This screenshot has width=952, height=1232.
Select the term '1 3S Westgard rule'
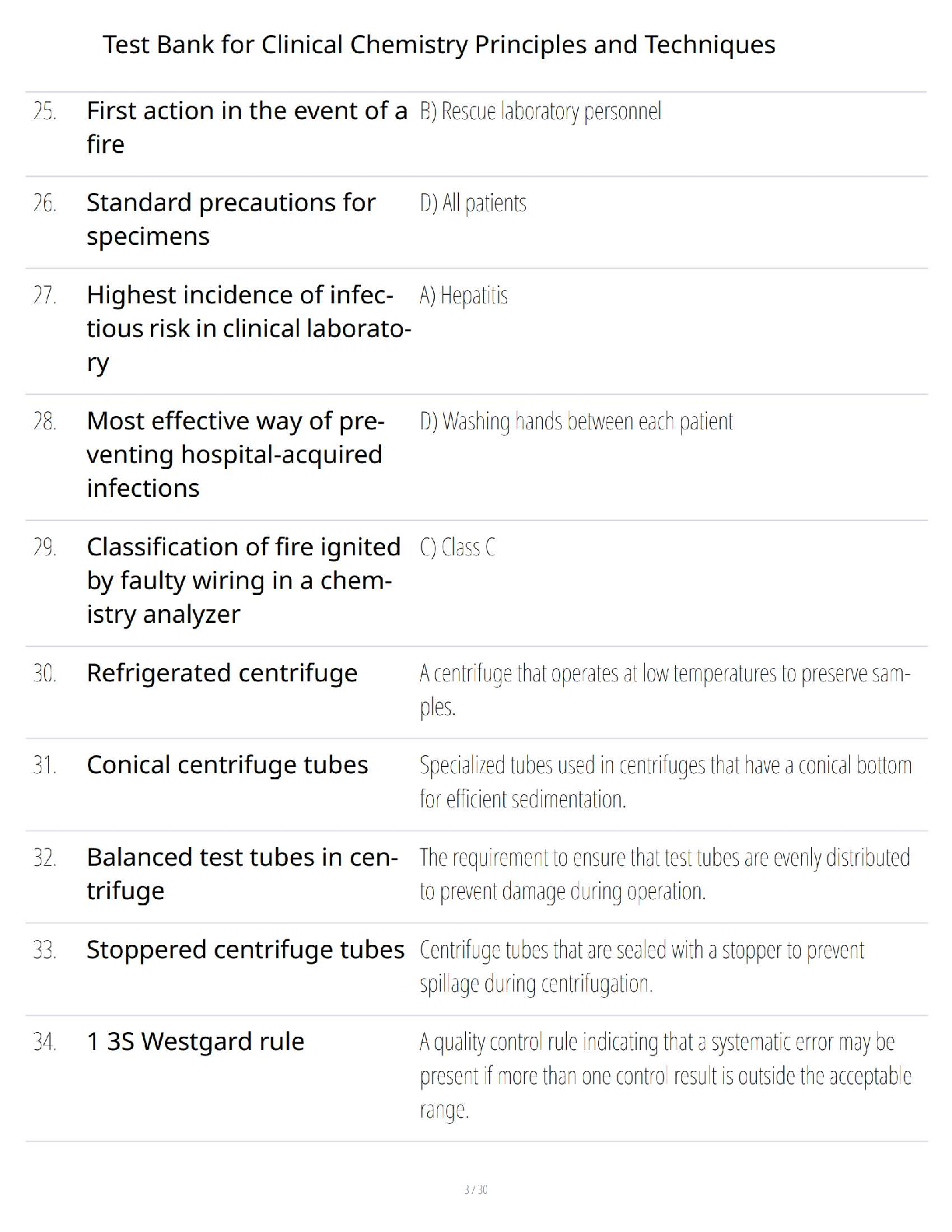point(195,1041)
